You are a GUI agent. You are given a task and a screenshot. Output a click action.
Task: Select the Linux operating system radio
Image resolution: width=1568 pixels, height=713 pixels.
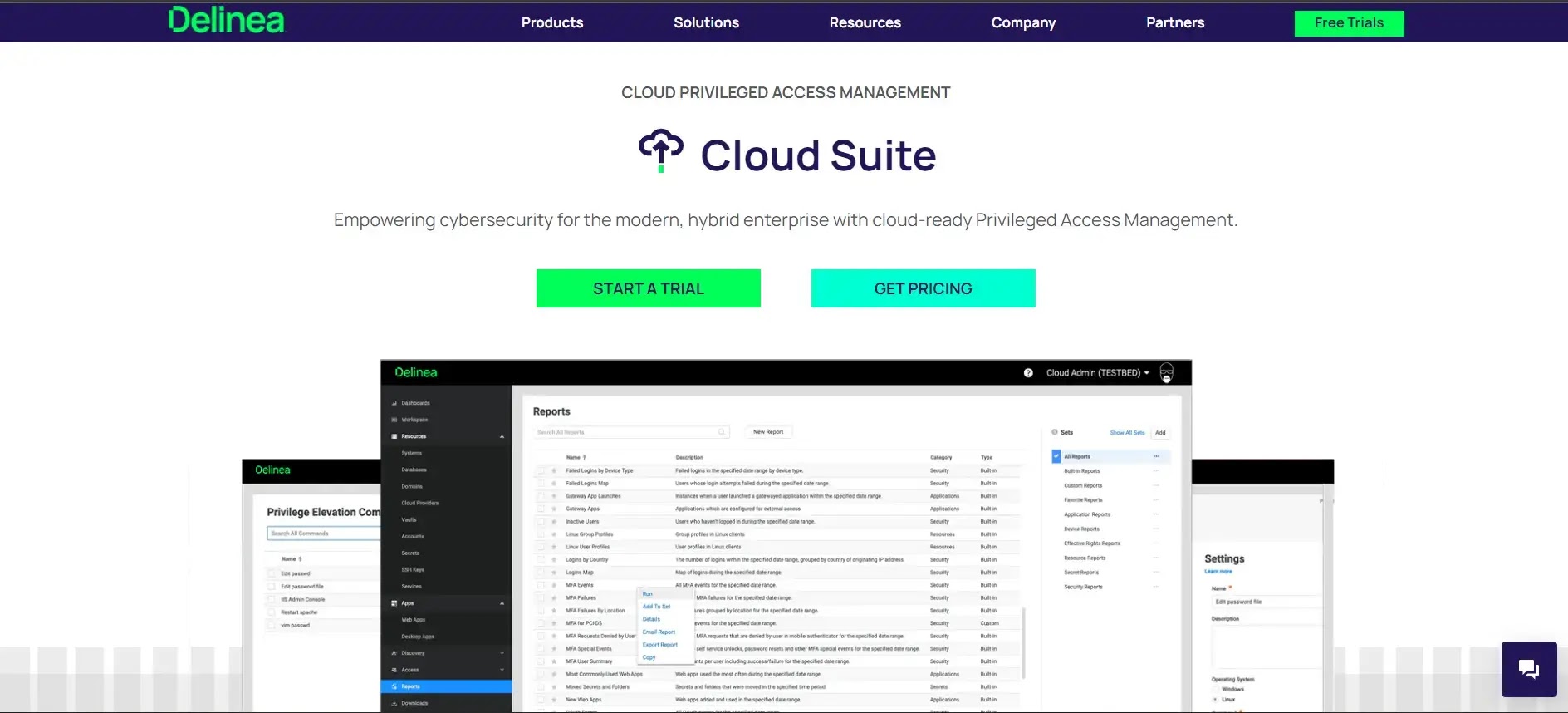(x=1216, y=700)
